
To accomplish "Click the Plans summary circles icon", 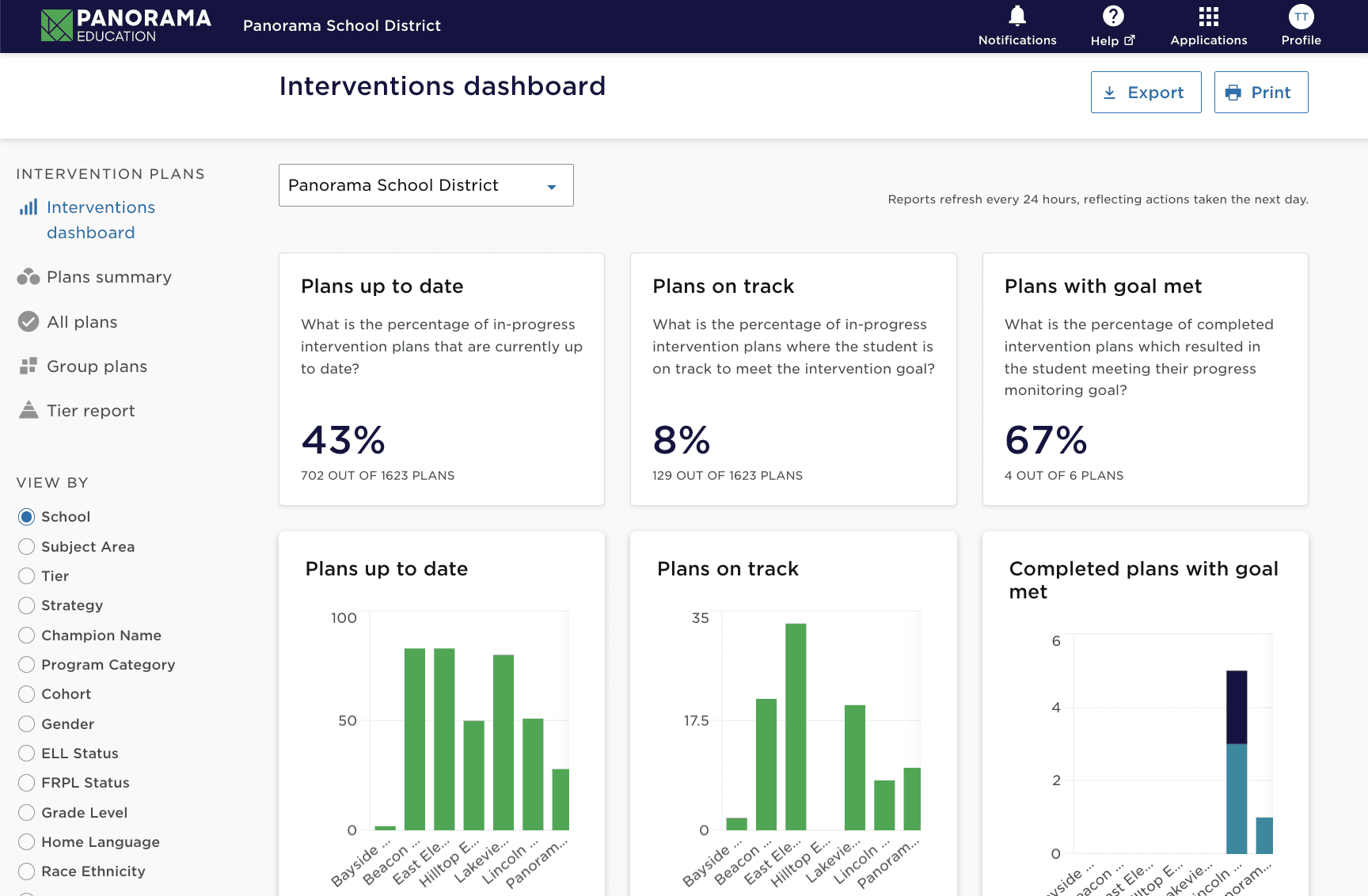I will (28, 277).
